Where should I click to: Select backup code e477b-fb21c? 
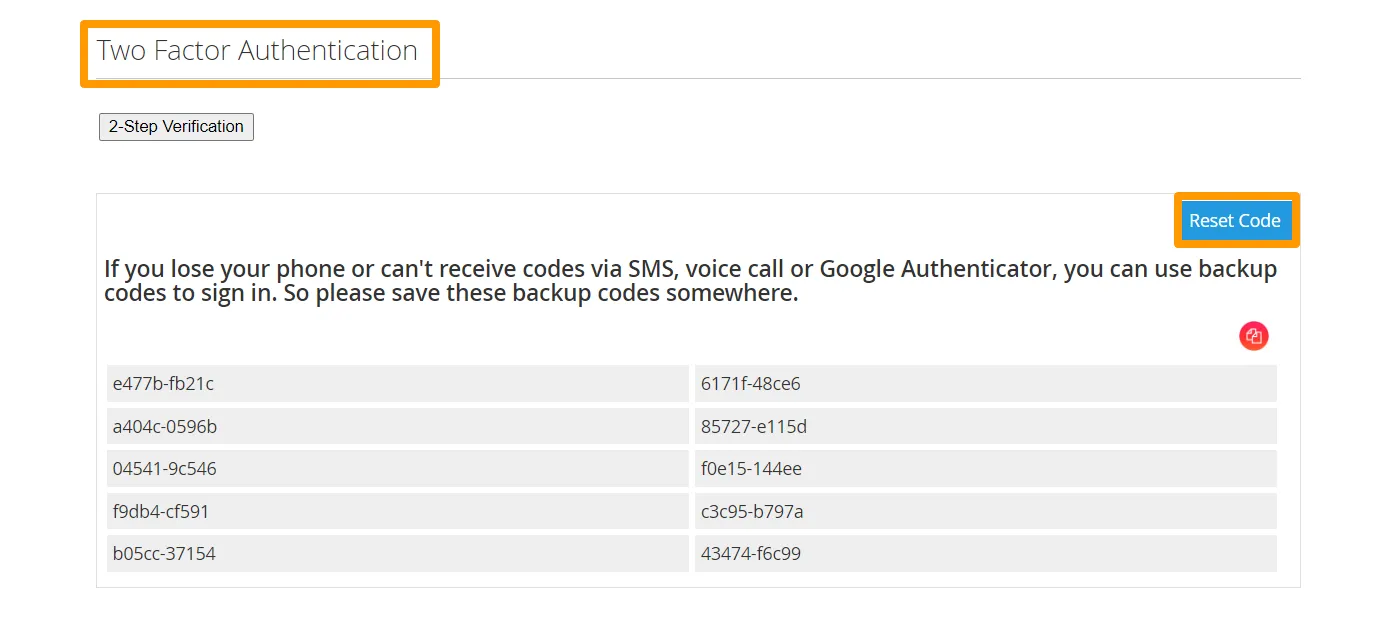tap(163, 384)
